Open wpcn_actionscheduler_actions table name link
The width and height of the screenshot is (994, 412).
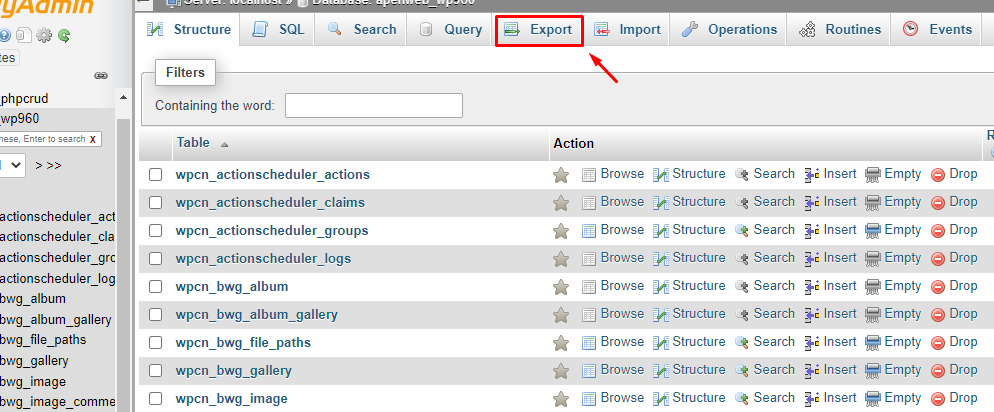coord(273,174)
